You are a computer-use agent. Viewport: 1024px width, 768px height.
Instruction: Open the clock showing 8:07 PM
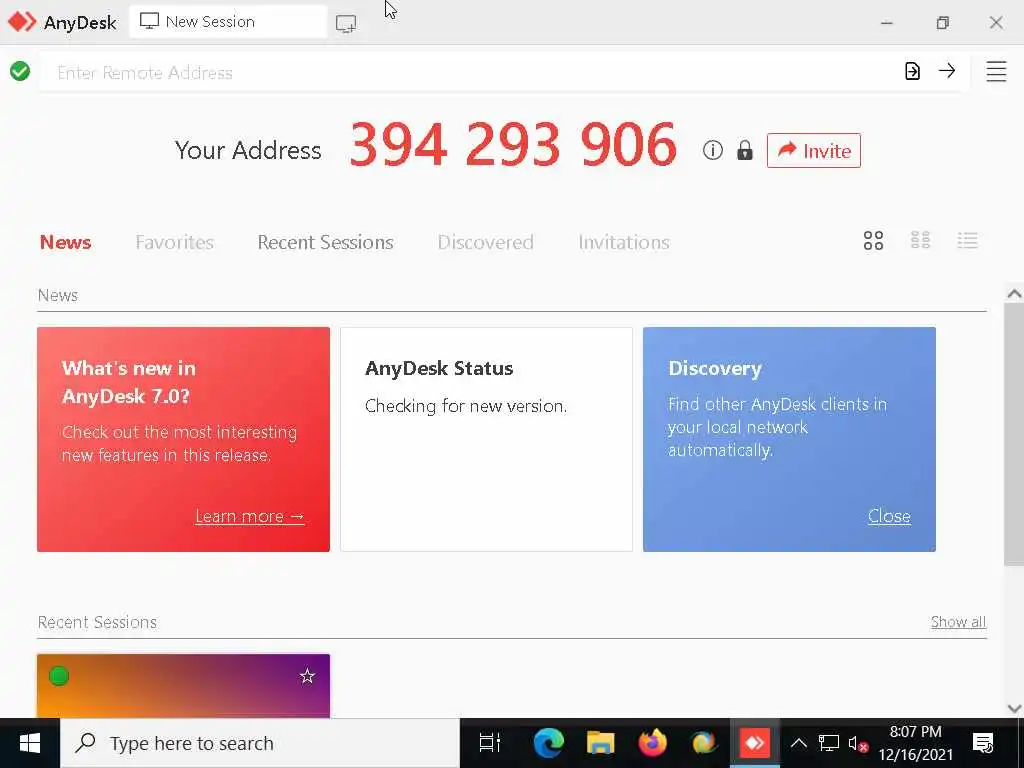tap(916, 743)
